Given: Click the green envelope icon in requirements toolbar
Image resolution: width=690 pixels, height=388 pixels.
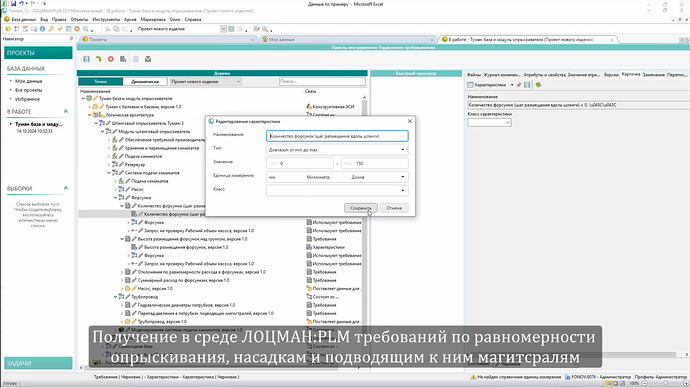Looking at the screenshot, I should coord(148,59).
